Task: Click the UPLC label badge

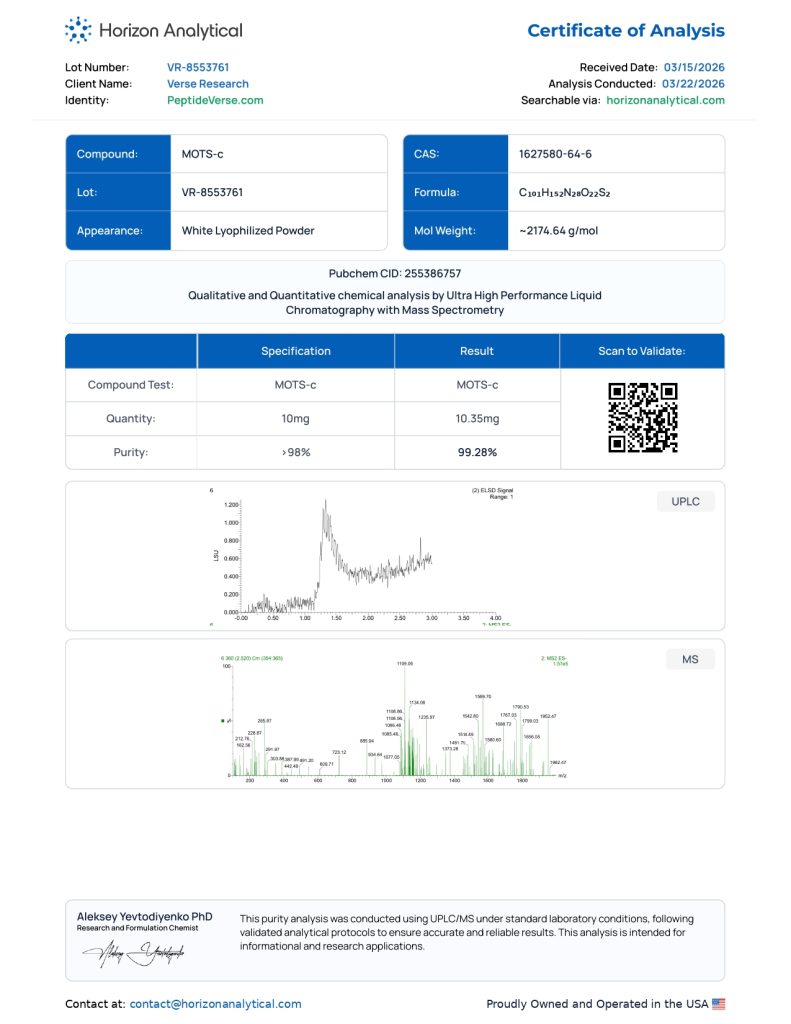Action: point(685,502)
